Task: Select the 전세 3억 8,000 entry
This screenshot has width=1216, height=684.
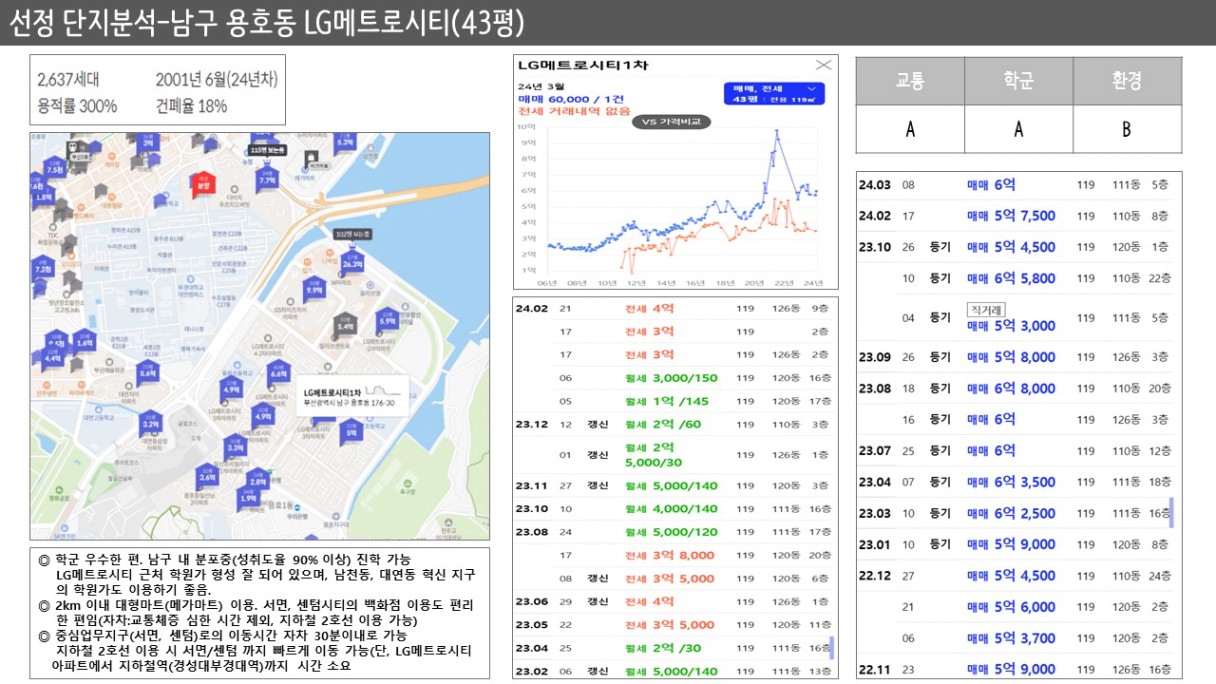Action: coord(670,555)
